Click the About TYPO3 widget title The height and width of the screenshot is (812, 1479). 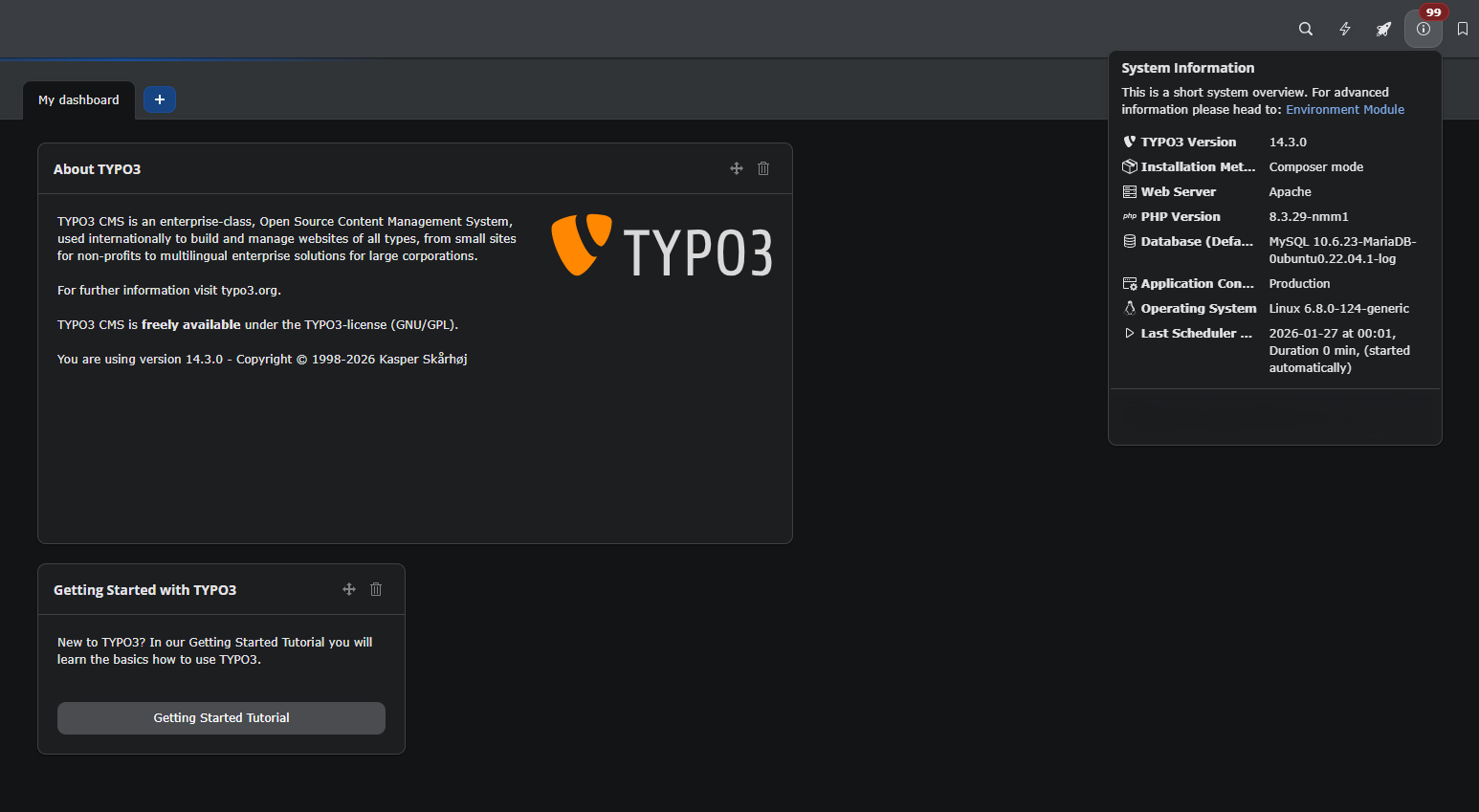click(x=97, y=169)
